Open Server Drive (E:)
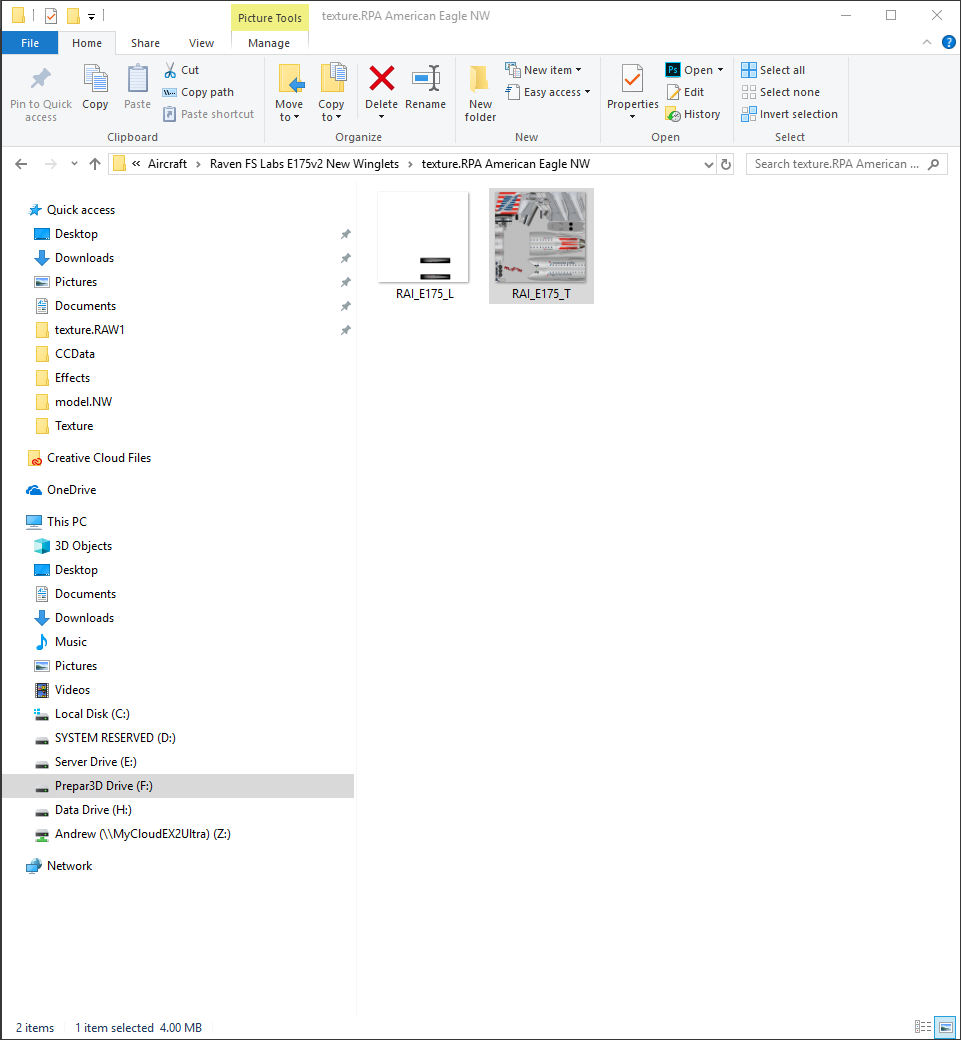Screen dimensions: 961x1040 tap(96, 761)
